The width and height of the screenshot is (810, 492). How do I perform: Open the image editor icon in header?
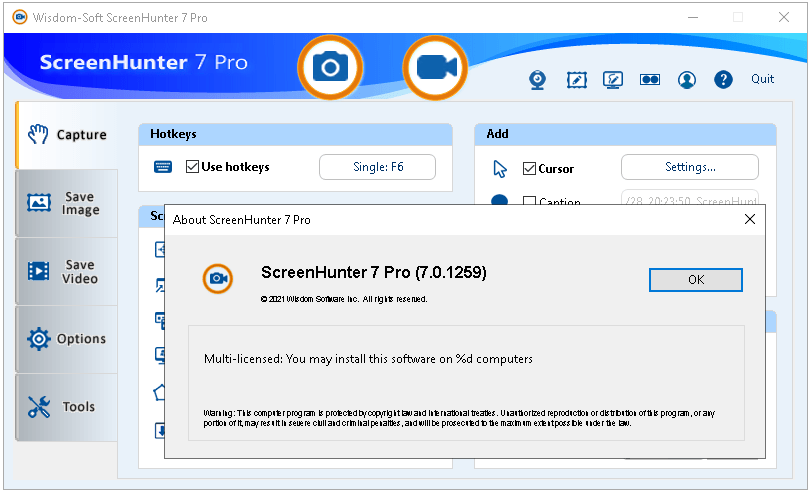click(x=577, y=80)
